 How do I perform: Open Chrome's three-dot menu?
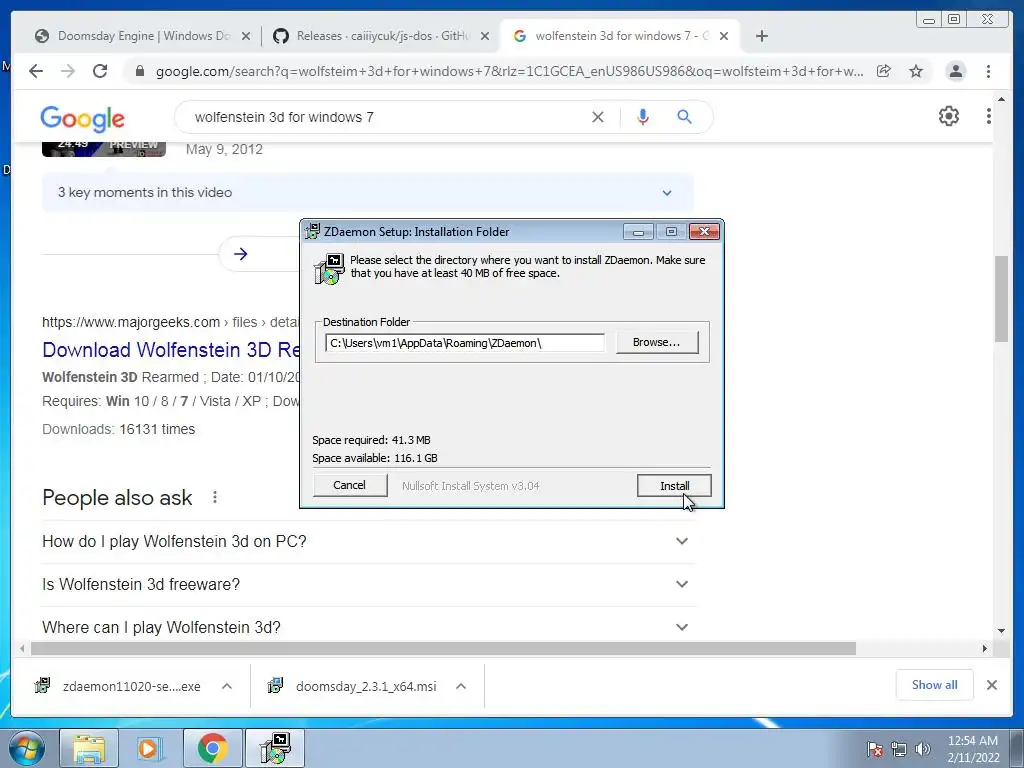(x=988, y=71)
